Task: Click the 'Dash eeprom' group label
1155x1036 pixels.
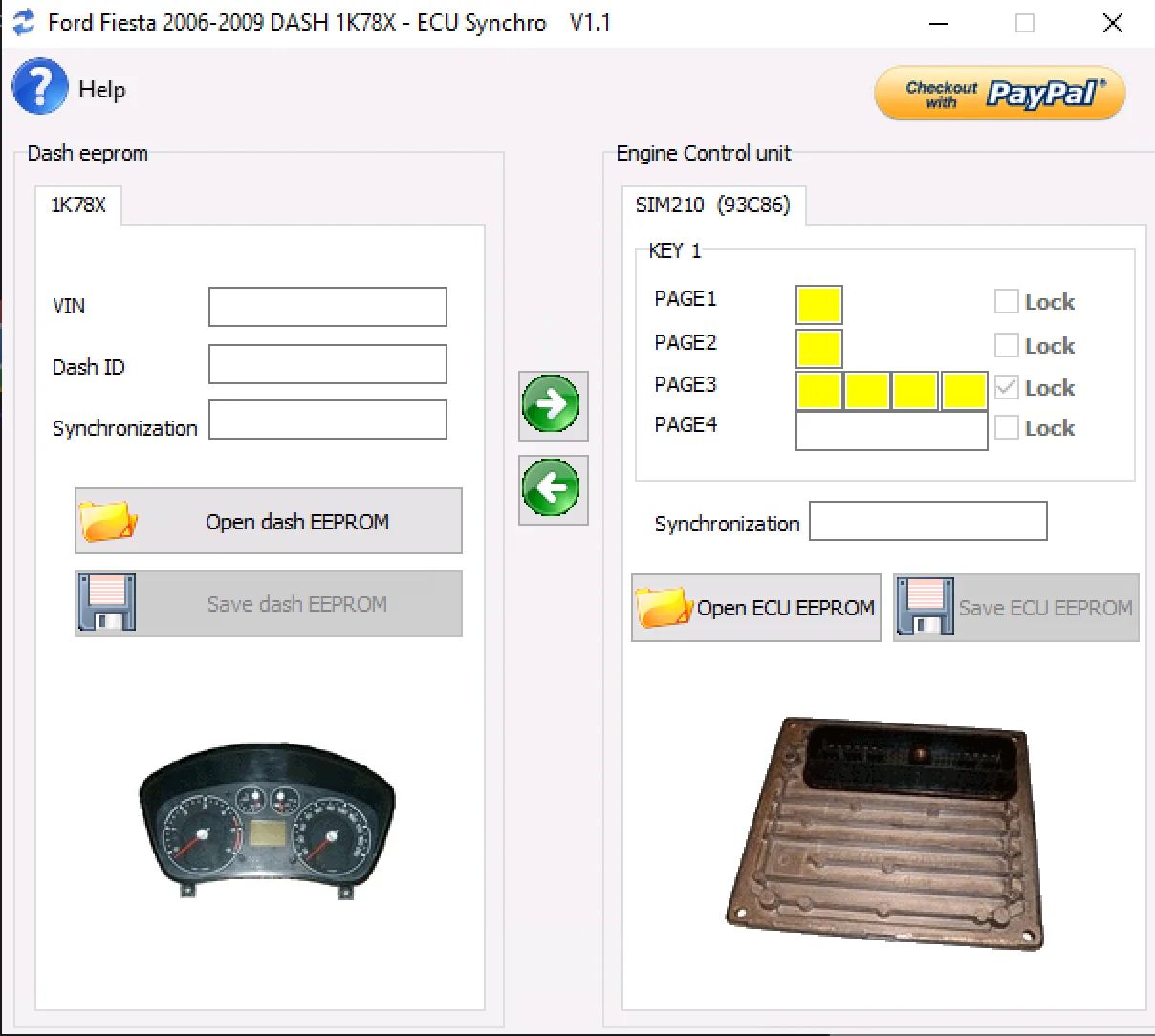Action: [88, 153]
